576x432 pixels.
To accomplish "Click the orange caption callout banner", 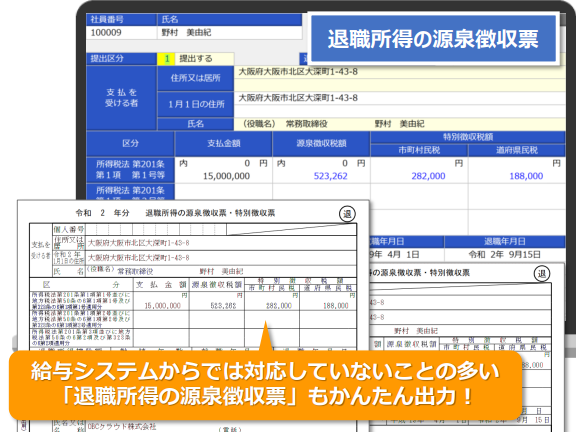I will point(265,385).
